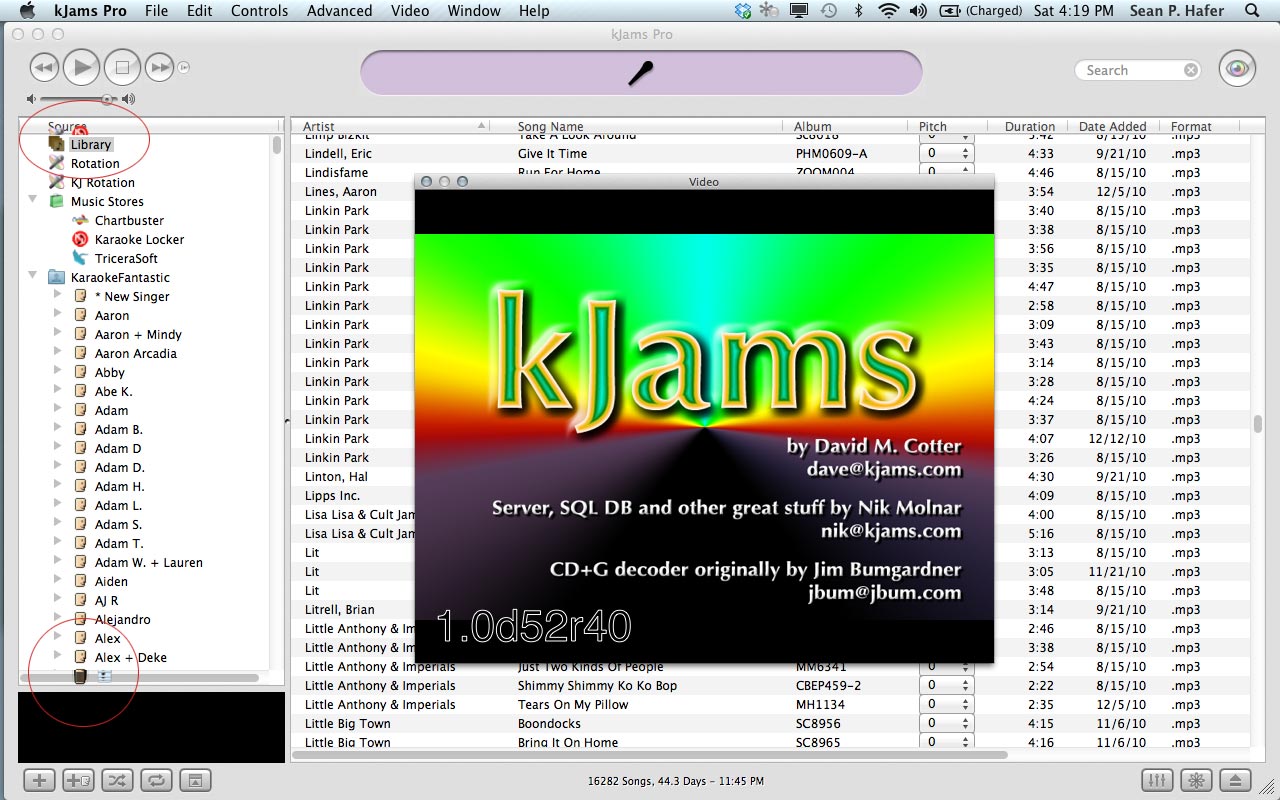Click the volume slider knob
This screenshot has width=1280, height=800.
point(107,99)
